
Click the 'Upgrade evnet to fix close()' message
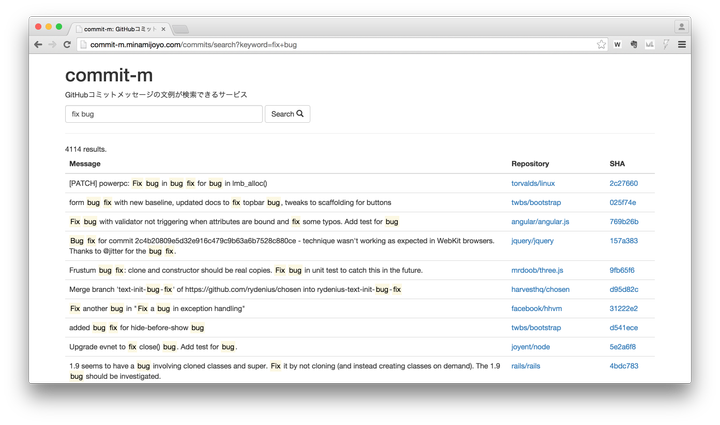pos(153,347)
